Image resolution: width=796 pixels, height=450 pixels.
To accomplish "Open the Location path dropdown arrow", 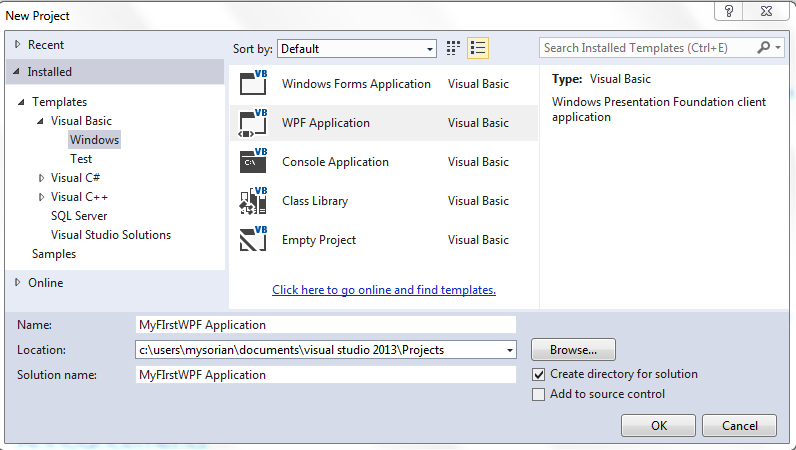I will (x=509, y=350).
